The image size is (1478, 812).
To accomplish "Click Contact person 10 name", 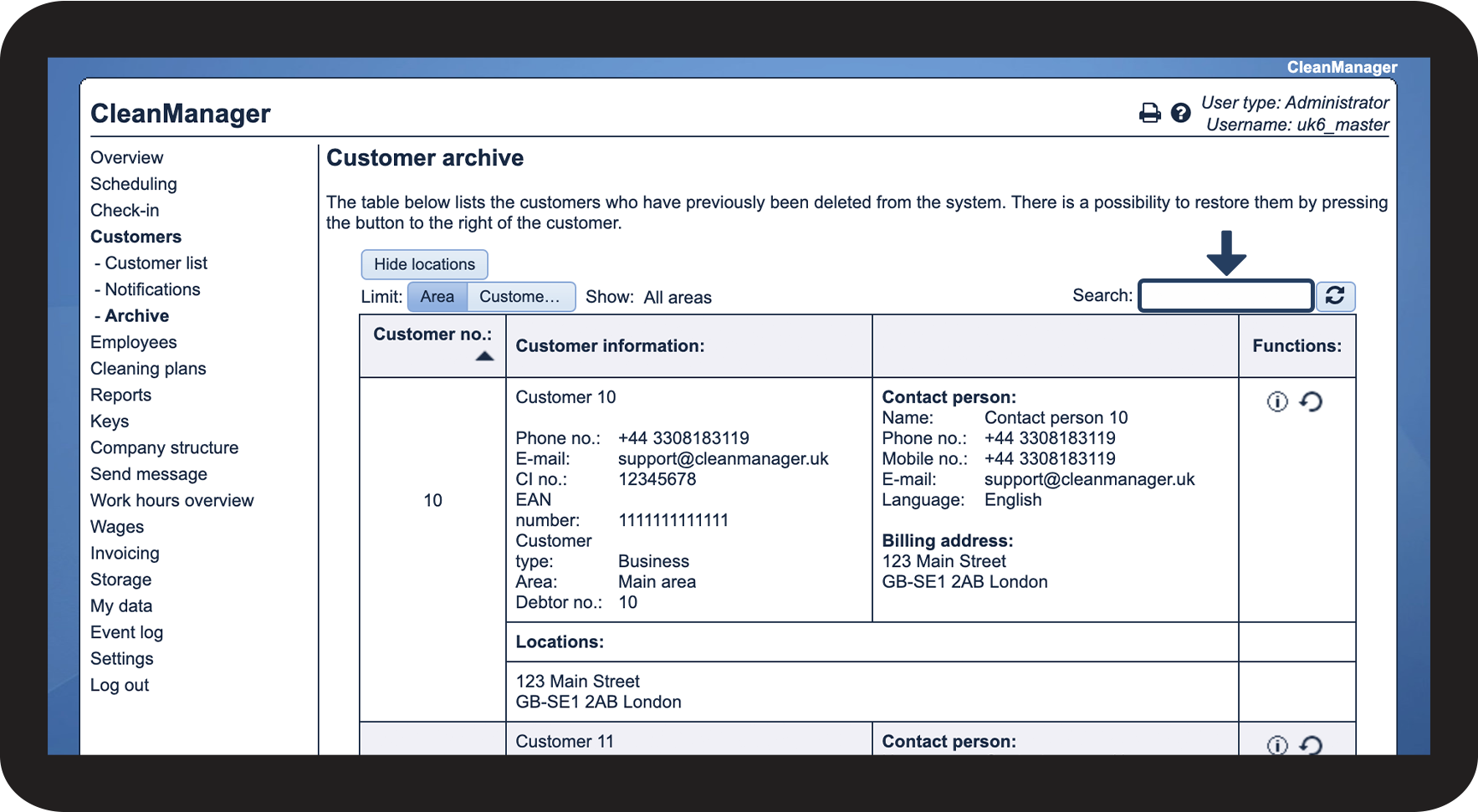I will pos(1056,418).
